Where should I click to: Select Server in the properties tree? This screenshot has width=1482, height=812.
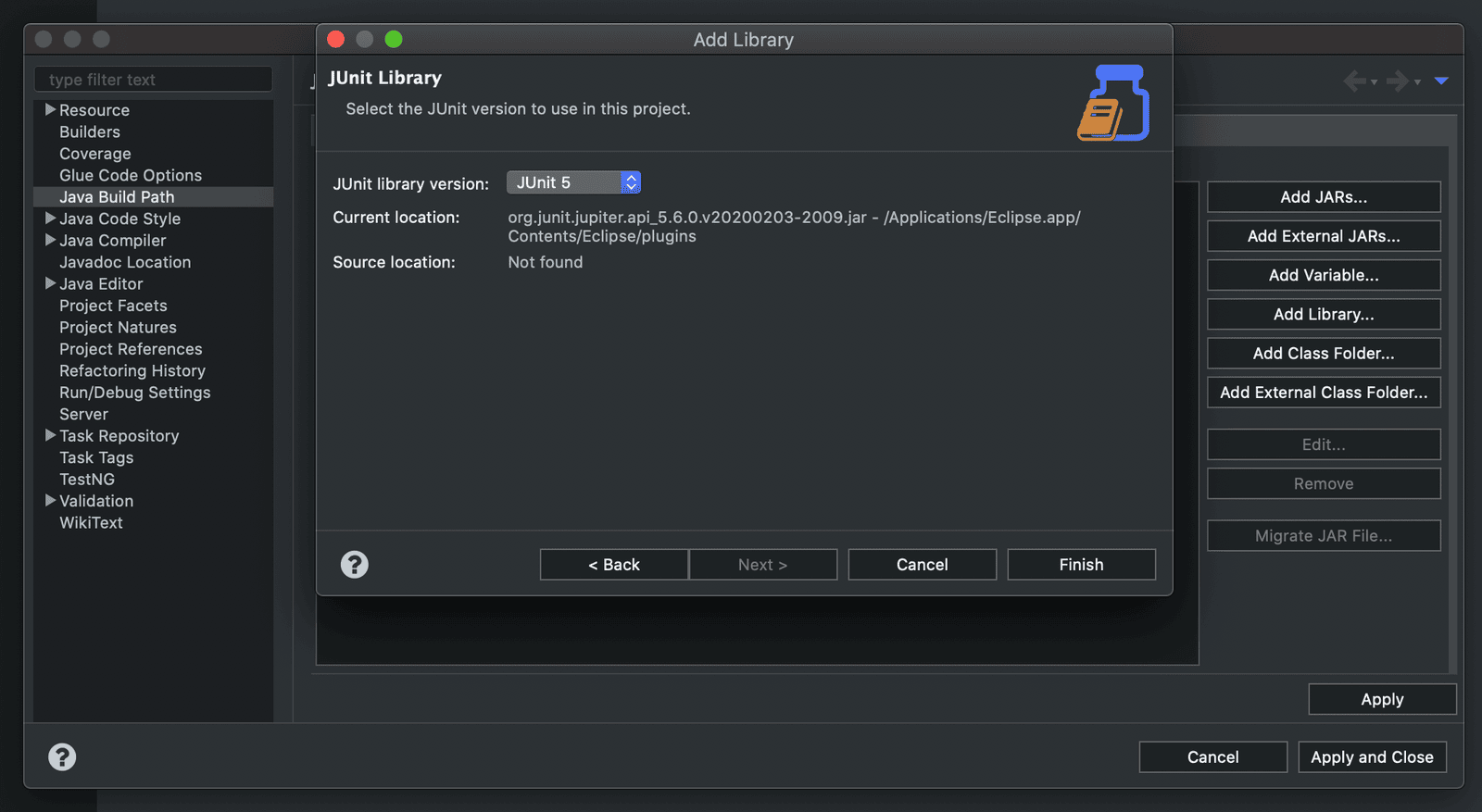coord(83,414)
